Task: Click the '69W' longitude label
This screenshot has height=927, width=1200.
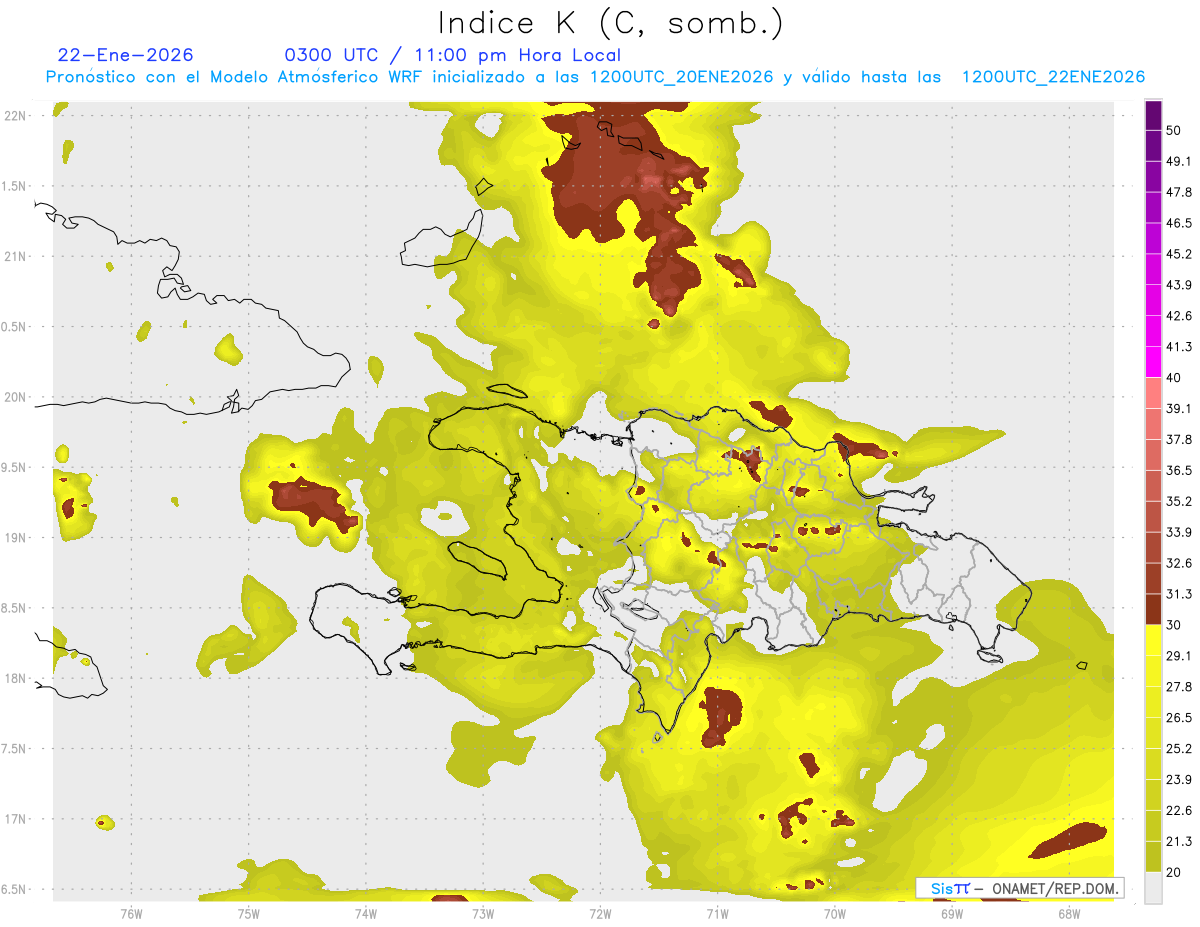Action: (x=951, y=913)
